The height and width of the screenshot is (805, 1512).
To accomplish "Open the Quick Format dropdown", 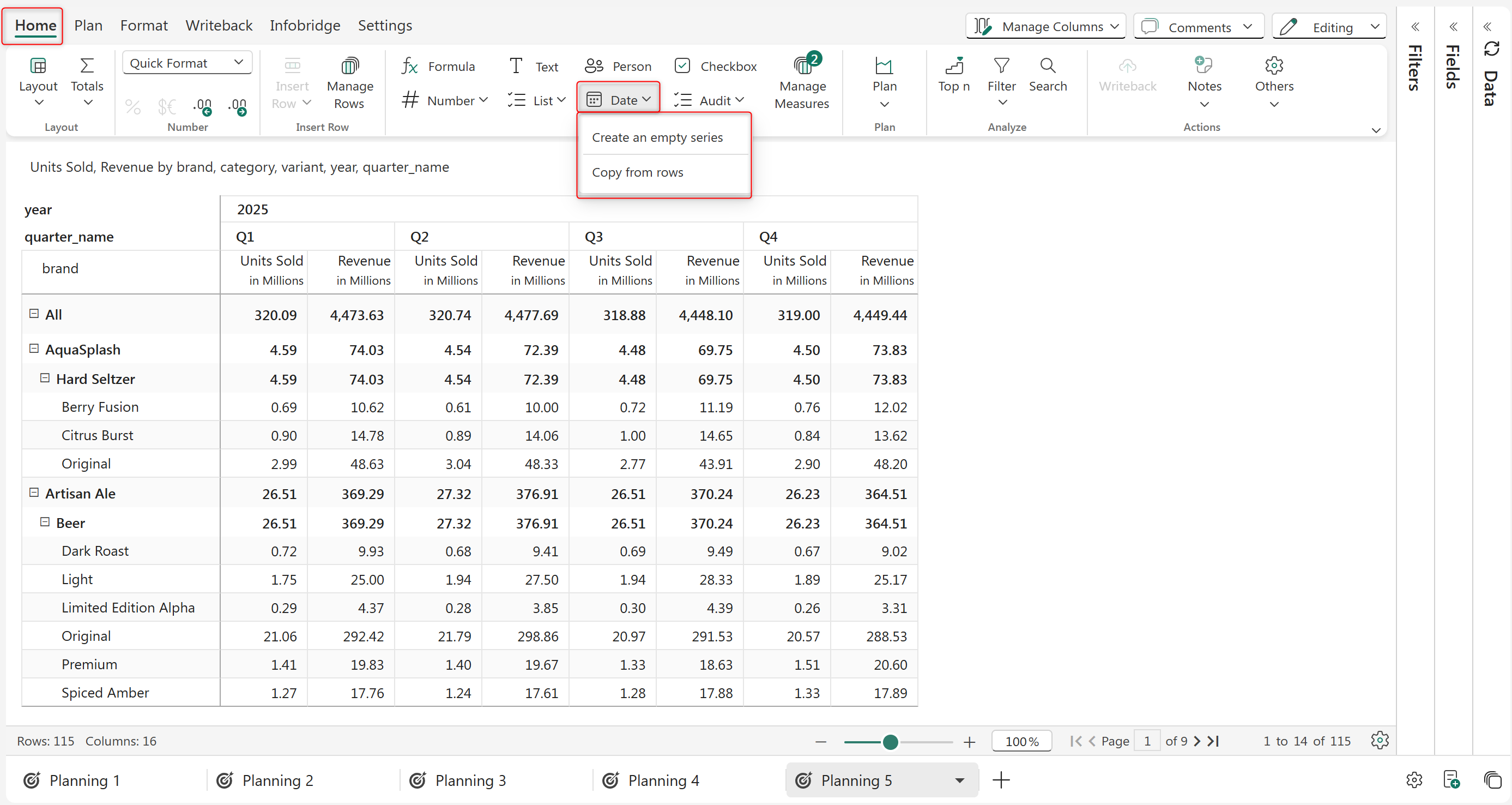I will 186,63.
